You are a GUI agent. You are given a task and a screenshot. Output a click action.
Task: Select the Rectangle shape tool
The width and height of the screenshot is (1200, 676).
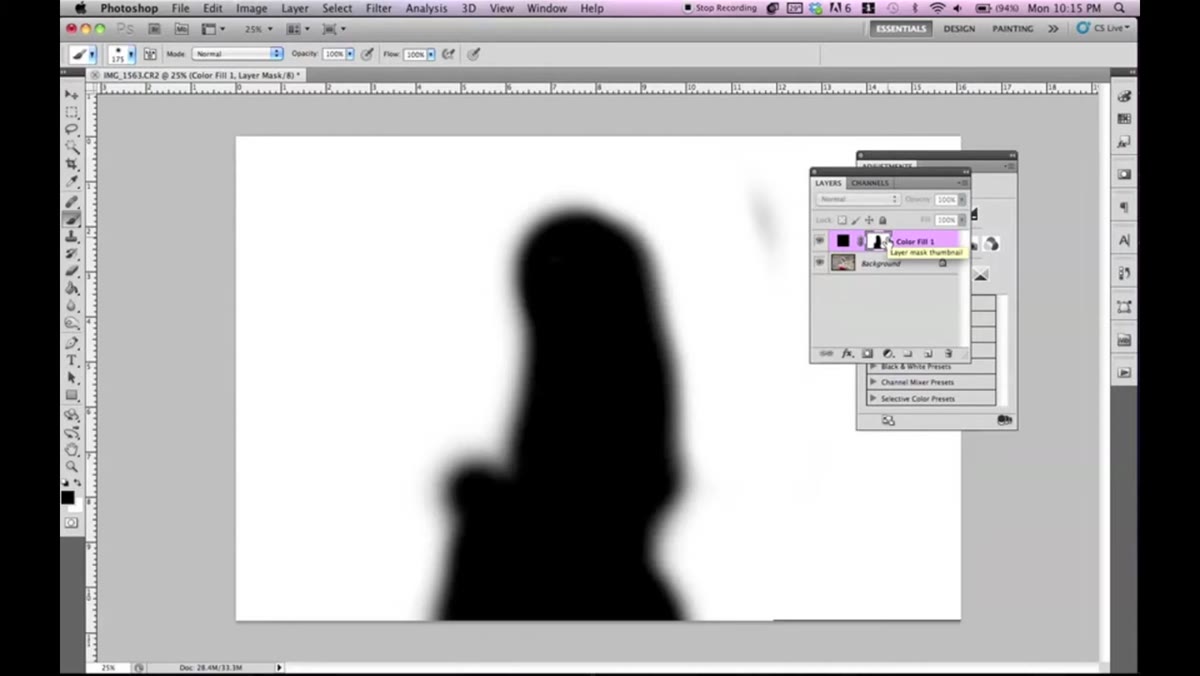pyautogui.click(x=72, y=395)
